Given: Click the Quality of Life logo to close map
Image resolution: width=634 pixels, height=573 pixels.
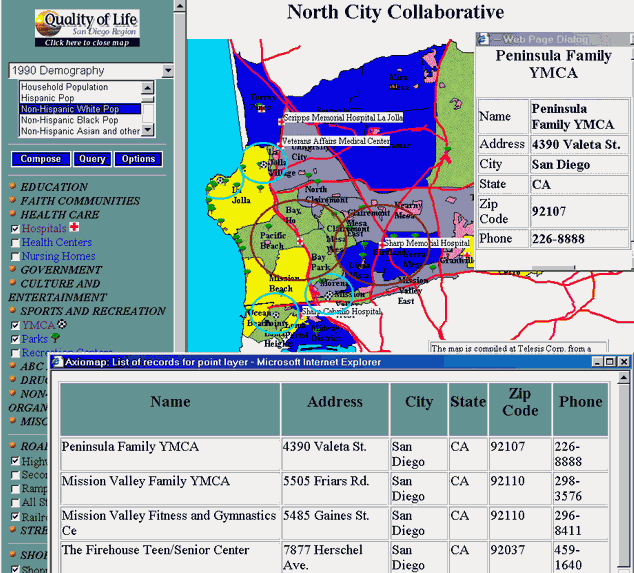Looking at the screenshot, I should (87, 27).
